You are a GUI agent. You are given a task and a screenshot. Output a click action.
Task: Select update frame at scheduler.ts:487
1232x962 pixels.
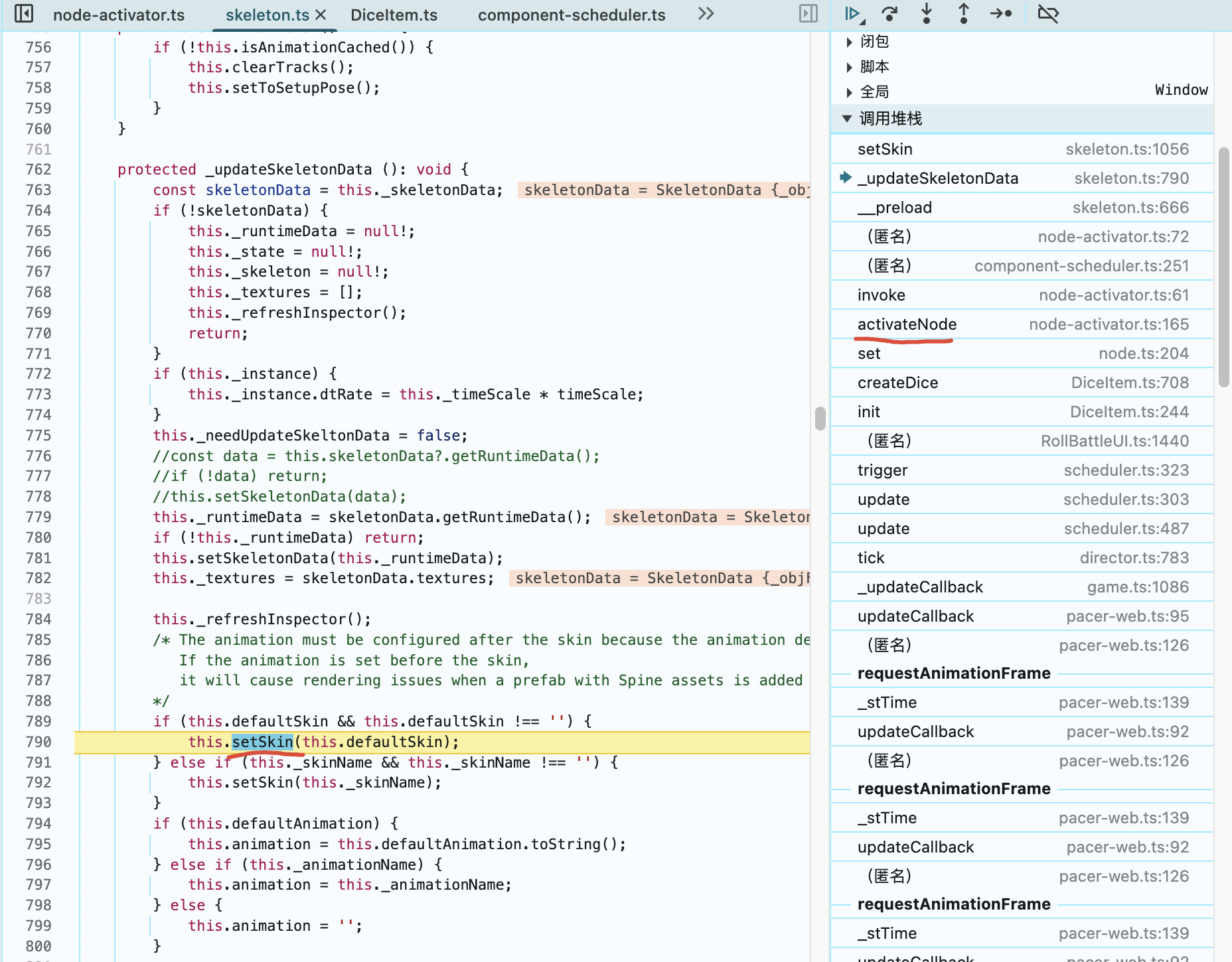pos(1022,529)
